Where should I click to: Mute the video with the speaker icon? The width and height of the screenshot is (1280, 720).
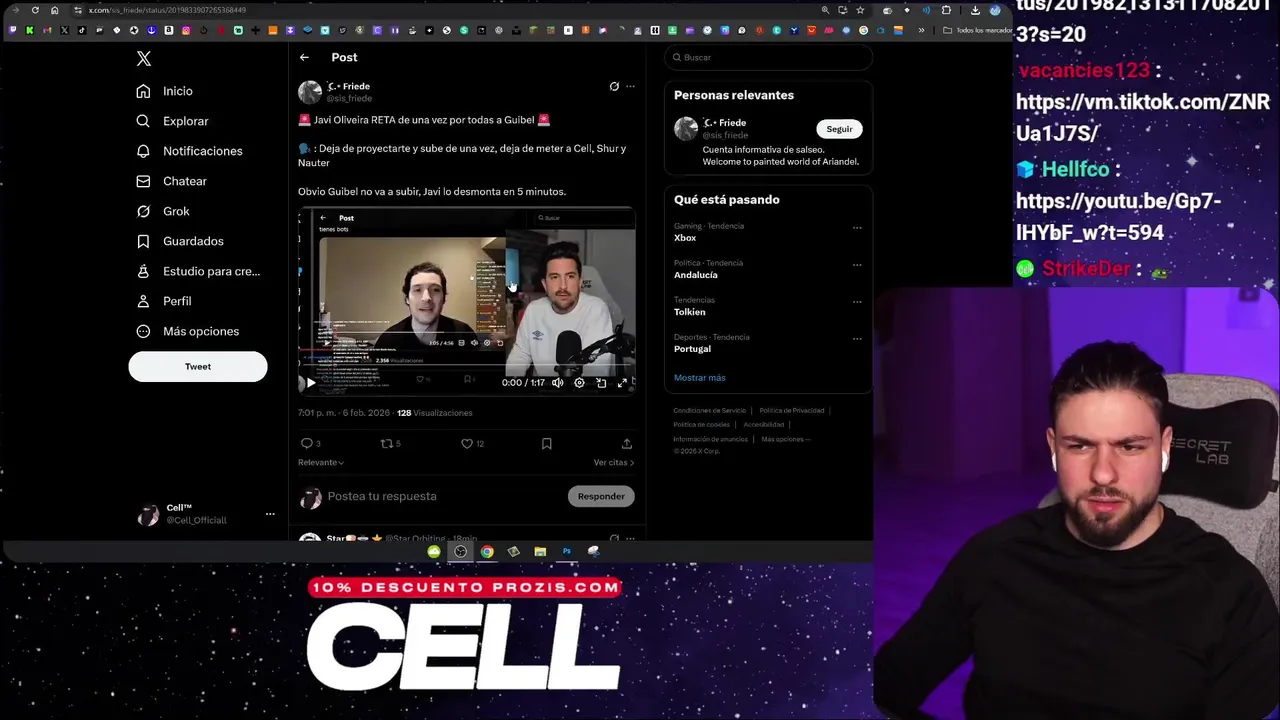pyautogui.click(x=558, y=382)
